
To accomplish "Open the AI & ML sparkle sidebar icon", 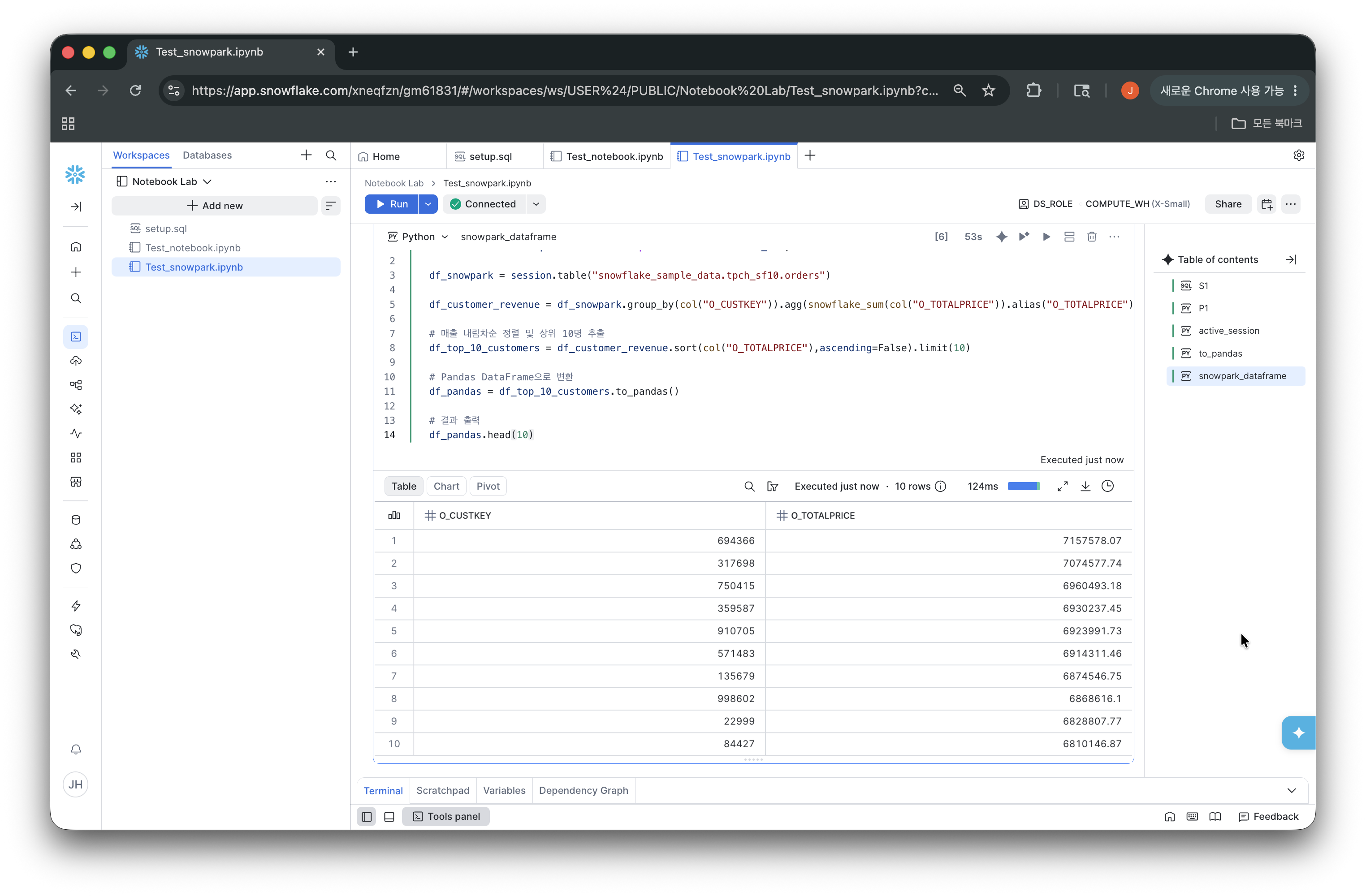I will pyautogui.click(x=76, y=409).
